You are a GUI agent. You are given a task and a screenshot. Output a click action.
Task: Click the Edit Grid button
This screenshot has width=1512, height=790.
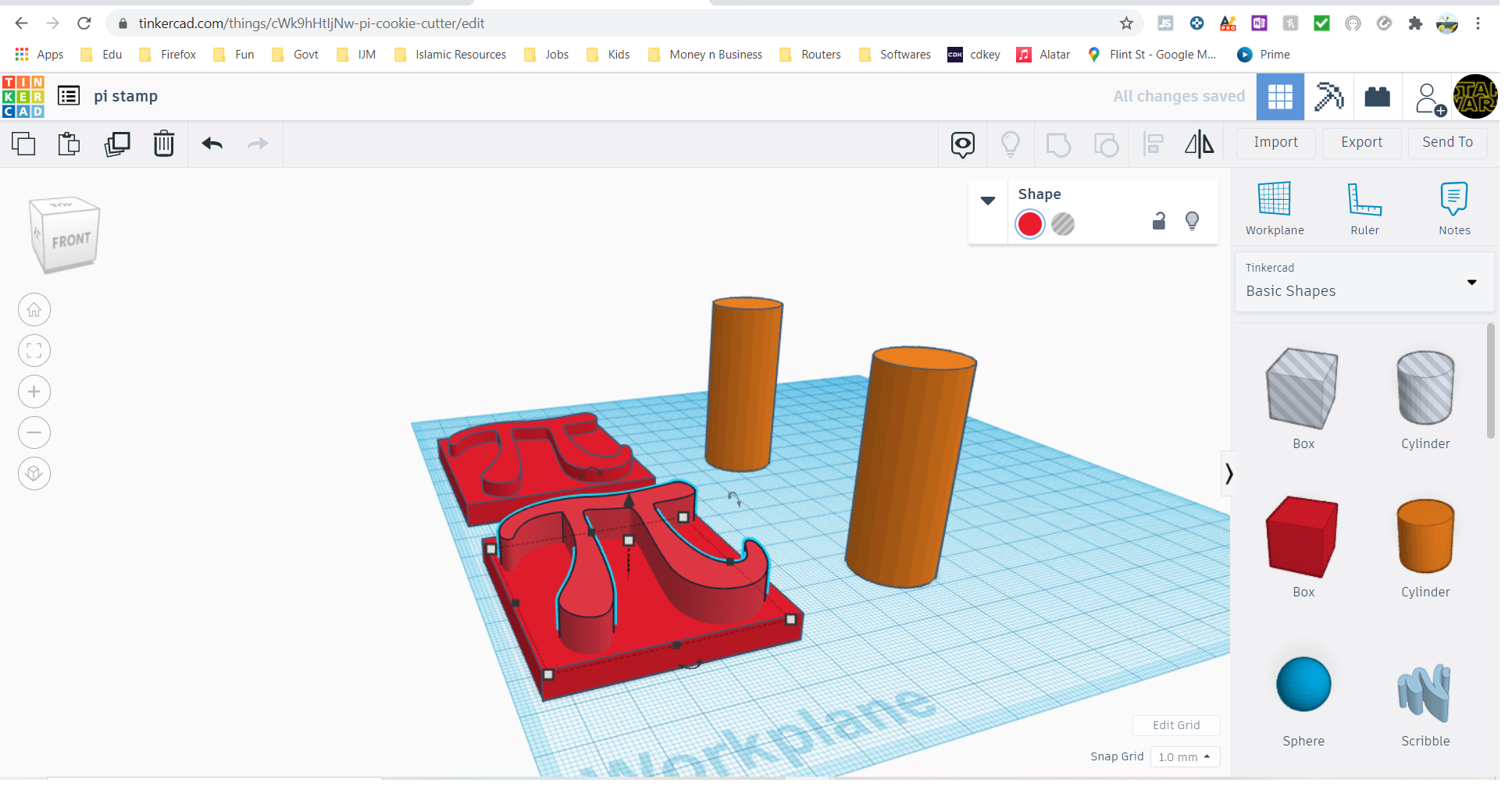point(1176,725)
